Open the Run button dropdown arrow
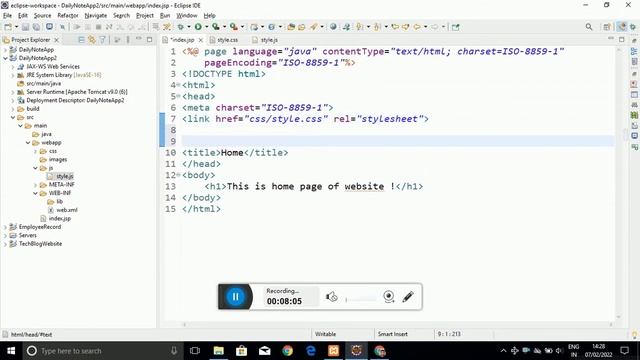Image resolution: width=640 pixels, height=360 pixels. pyautogui.click(x=206, y=27)
